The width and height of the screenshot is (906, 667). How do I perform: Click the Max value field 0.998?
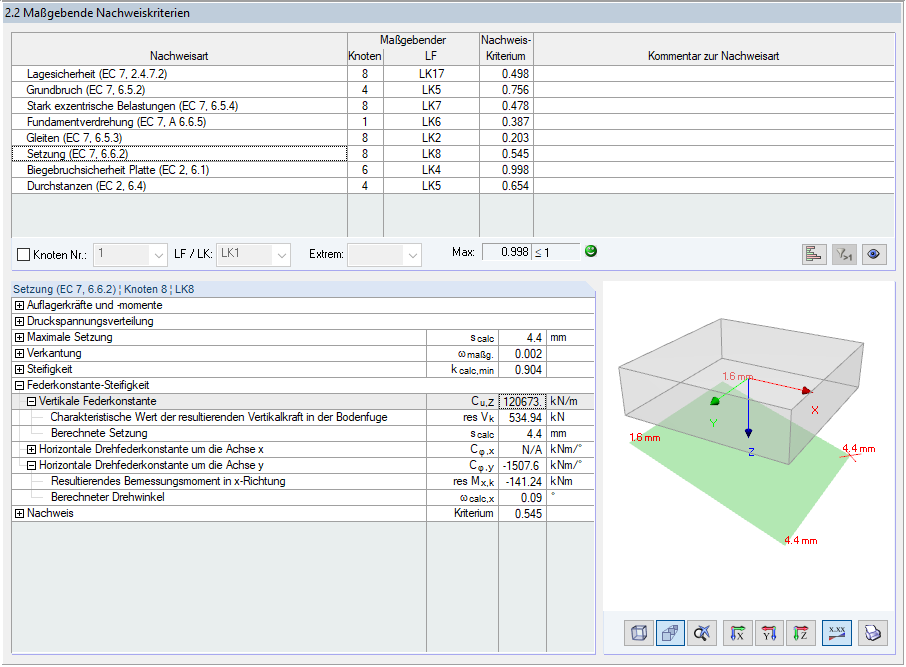[506, 252]
